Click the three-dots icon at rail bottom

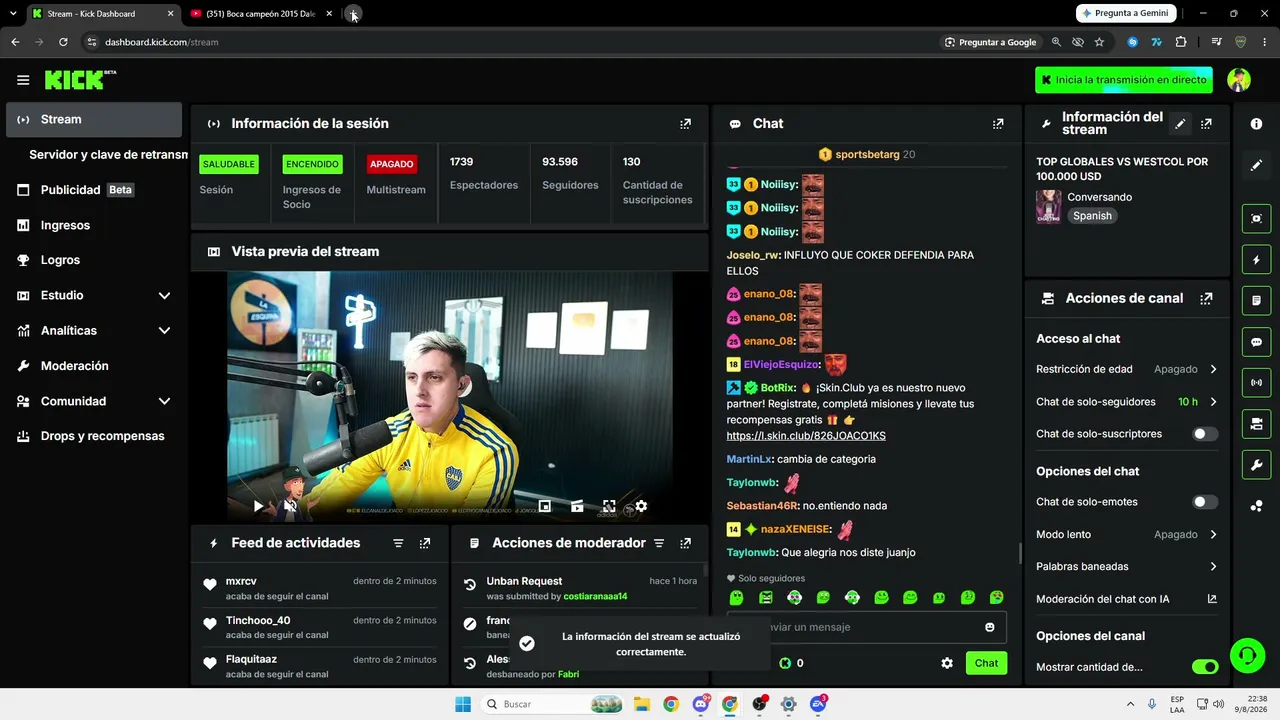(1256, 506)
